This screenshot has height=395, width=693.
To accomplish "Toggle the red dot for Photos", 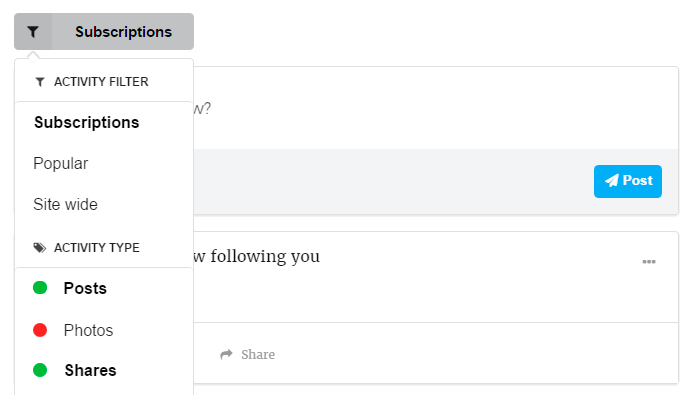I will pyautogui.click(x=40, y=330).
